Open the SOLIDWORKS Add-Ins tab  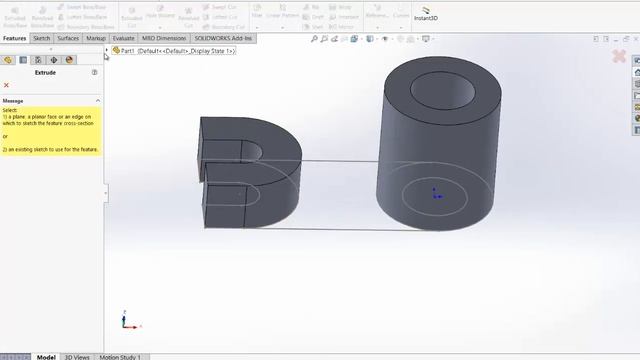(223, 38)
